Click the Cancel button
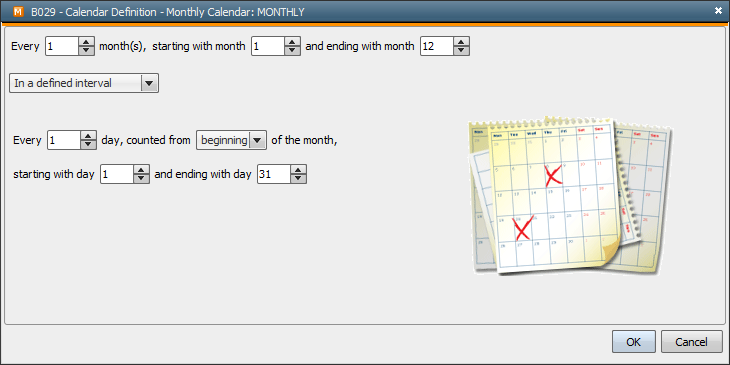 pos(691,342)
